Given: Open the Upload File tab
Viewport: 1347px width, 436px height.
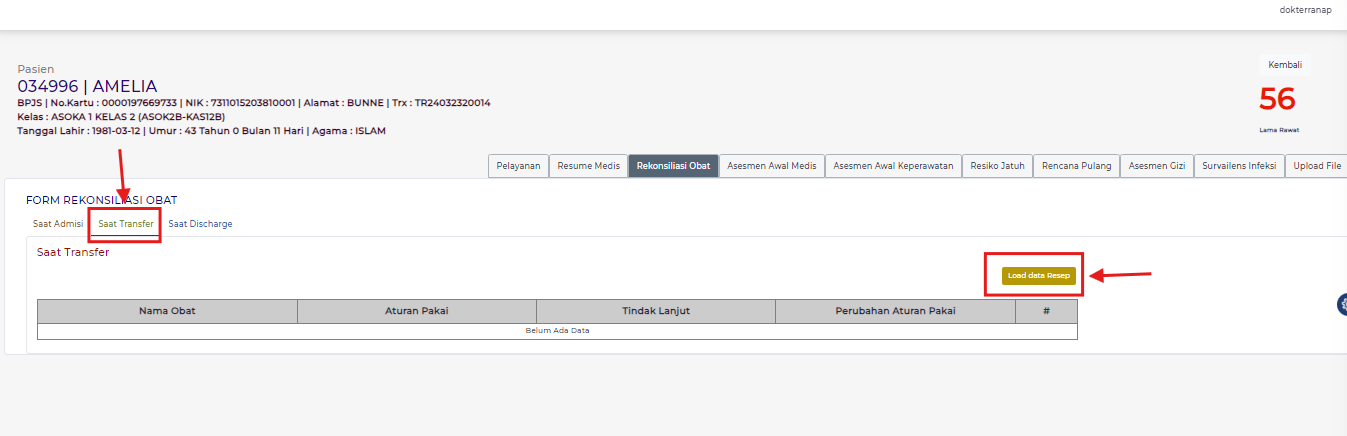Looking at the screenshot, I should pos(1316,166).
